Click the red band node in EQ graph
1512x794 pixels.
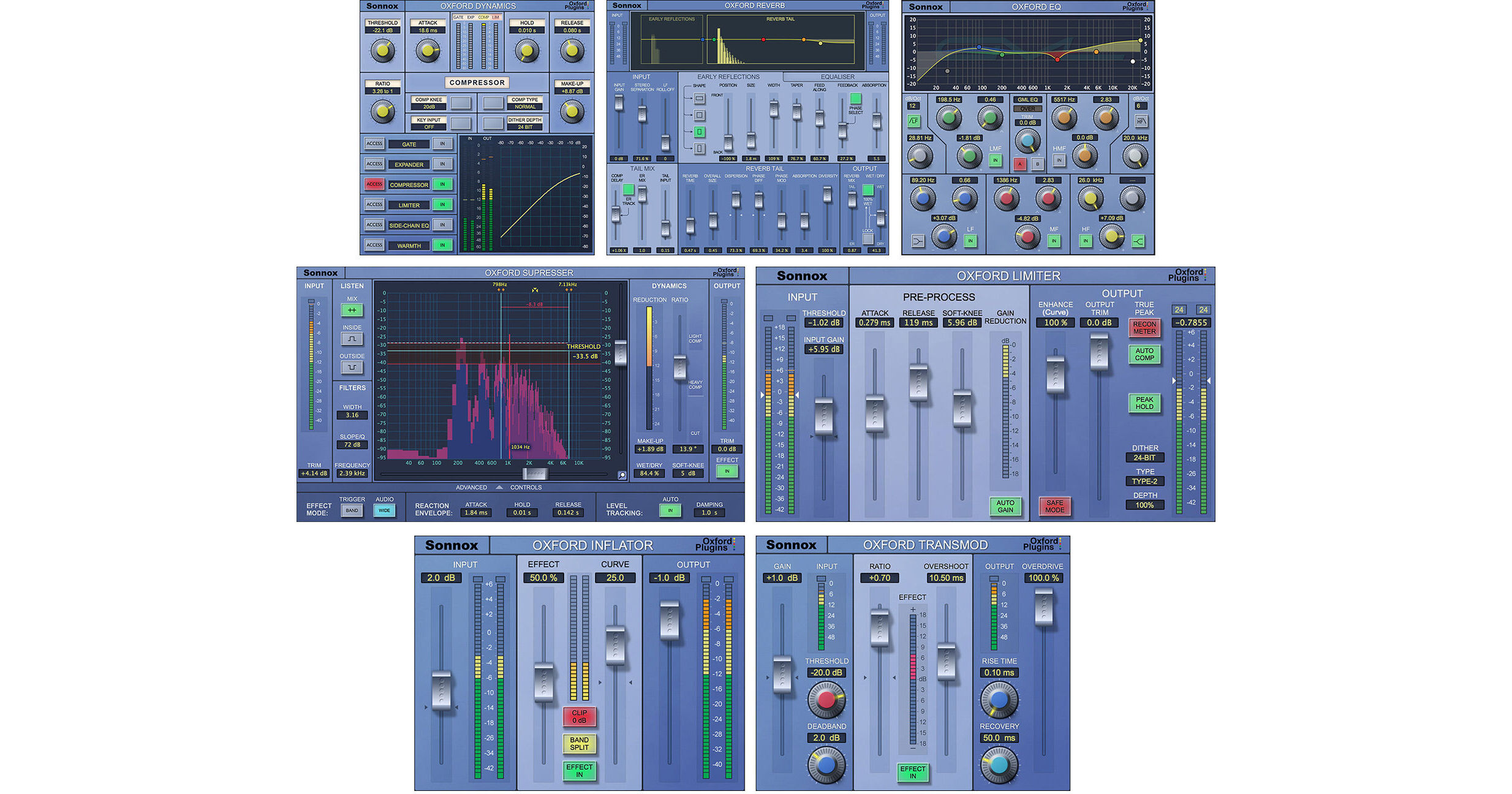coord(1057,59)
